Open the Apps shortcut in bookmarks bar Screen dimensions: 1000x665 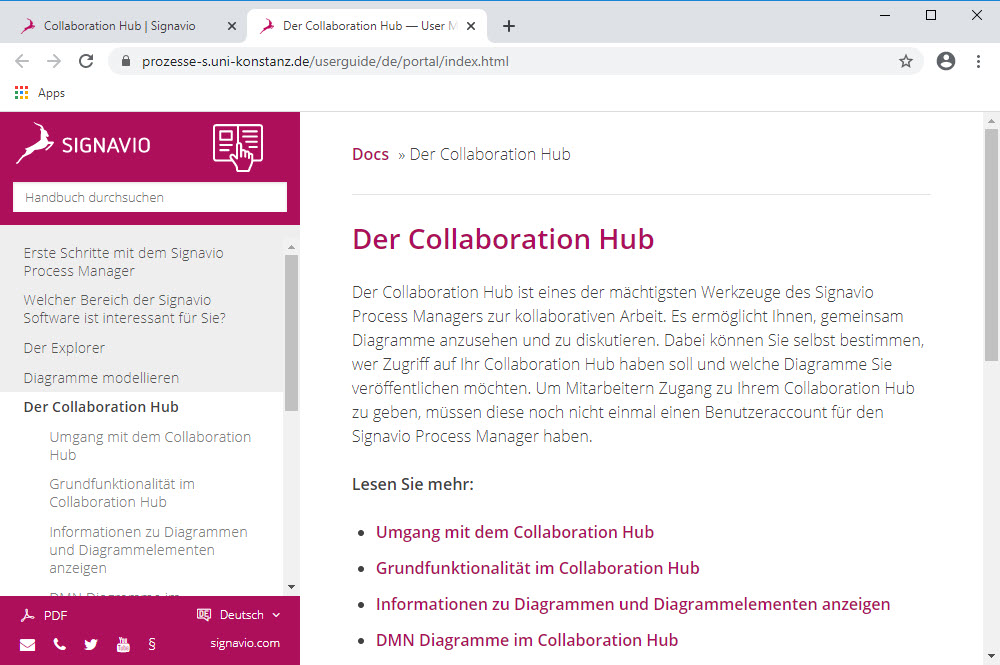click(x=40, y=93)
